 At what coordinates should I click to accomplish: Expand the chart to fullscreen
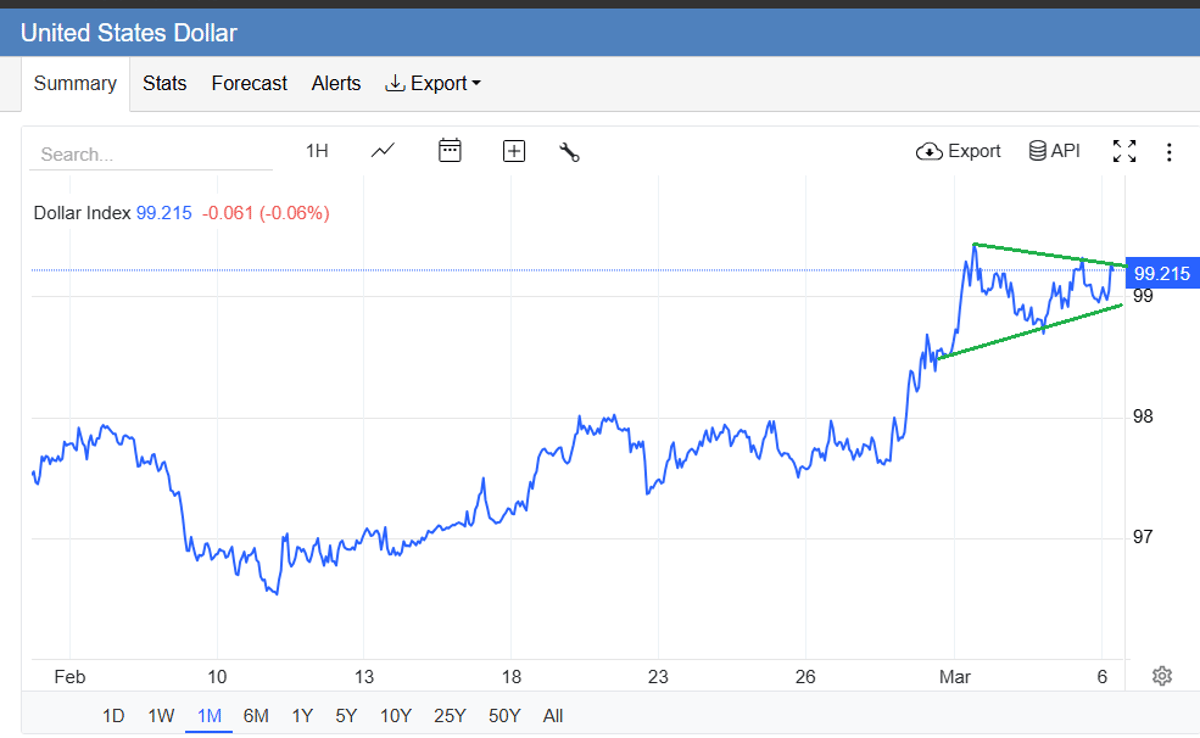(1124, 150)
